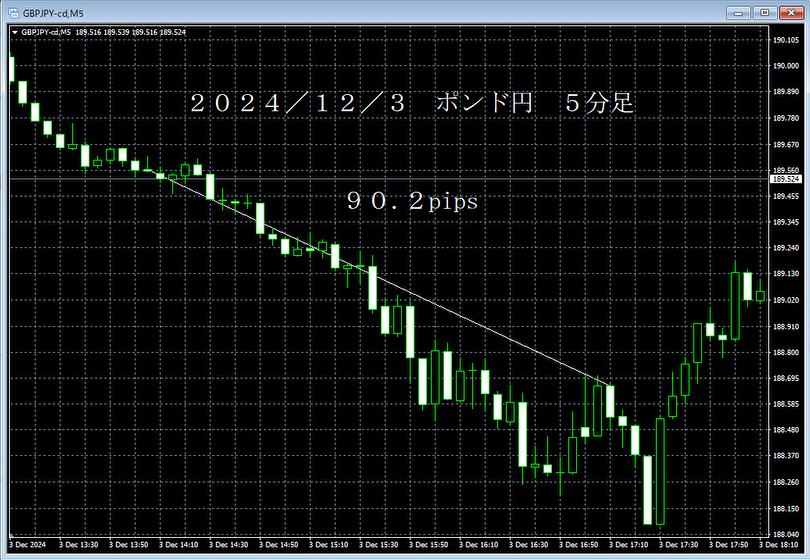Click time axis label 3 Dec 17:10
810x560 pixels.
629,545
